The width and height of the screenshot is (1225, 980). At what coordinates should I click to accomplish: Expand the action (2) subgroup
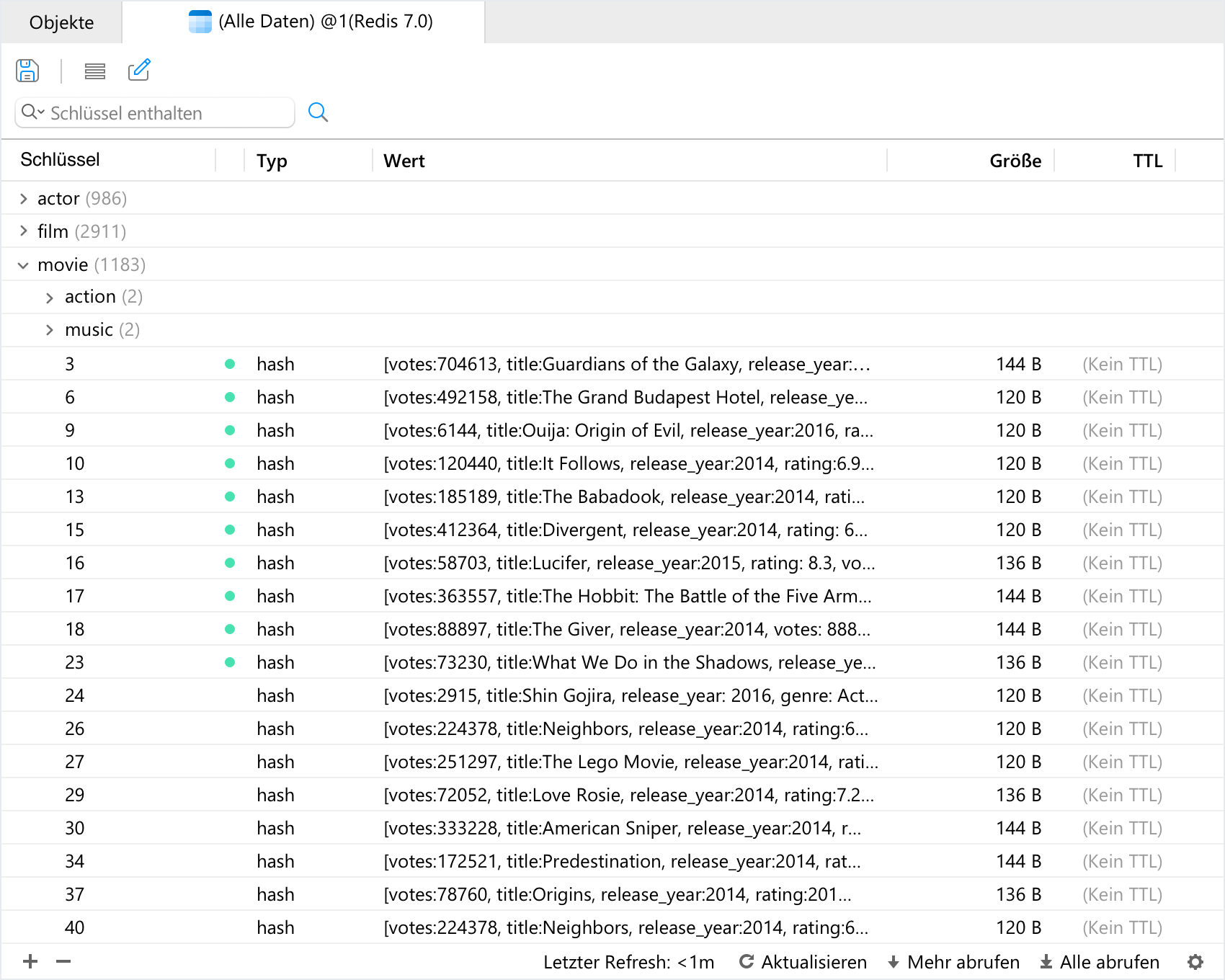[x=50, y=298]
